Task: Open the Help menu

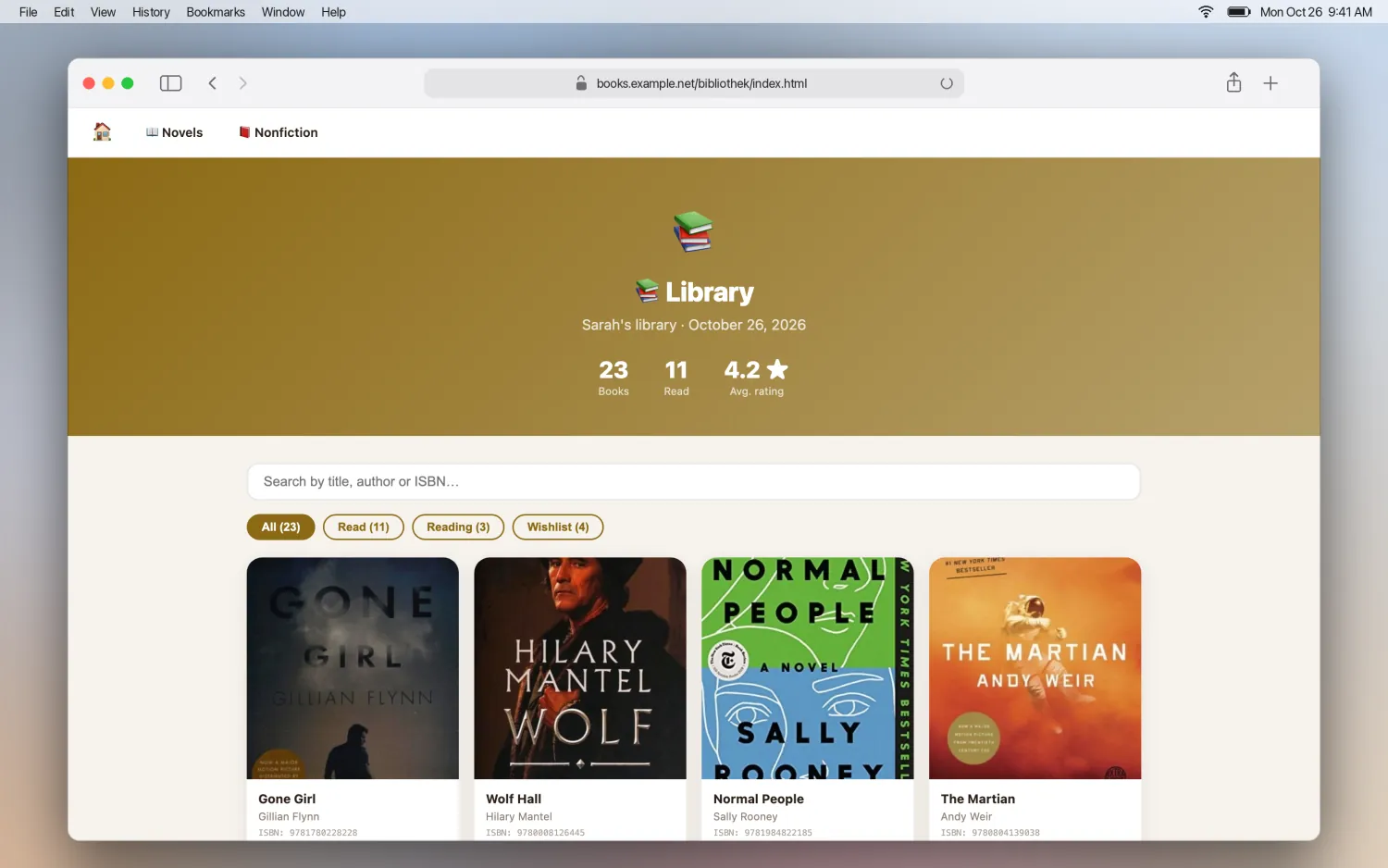Action: click(333, 12)
